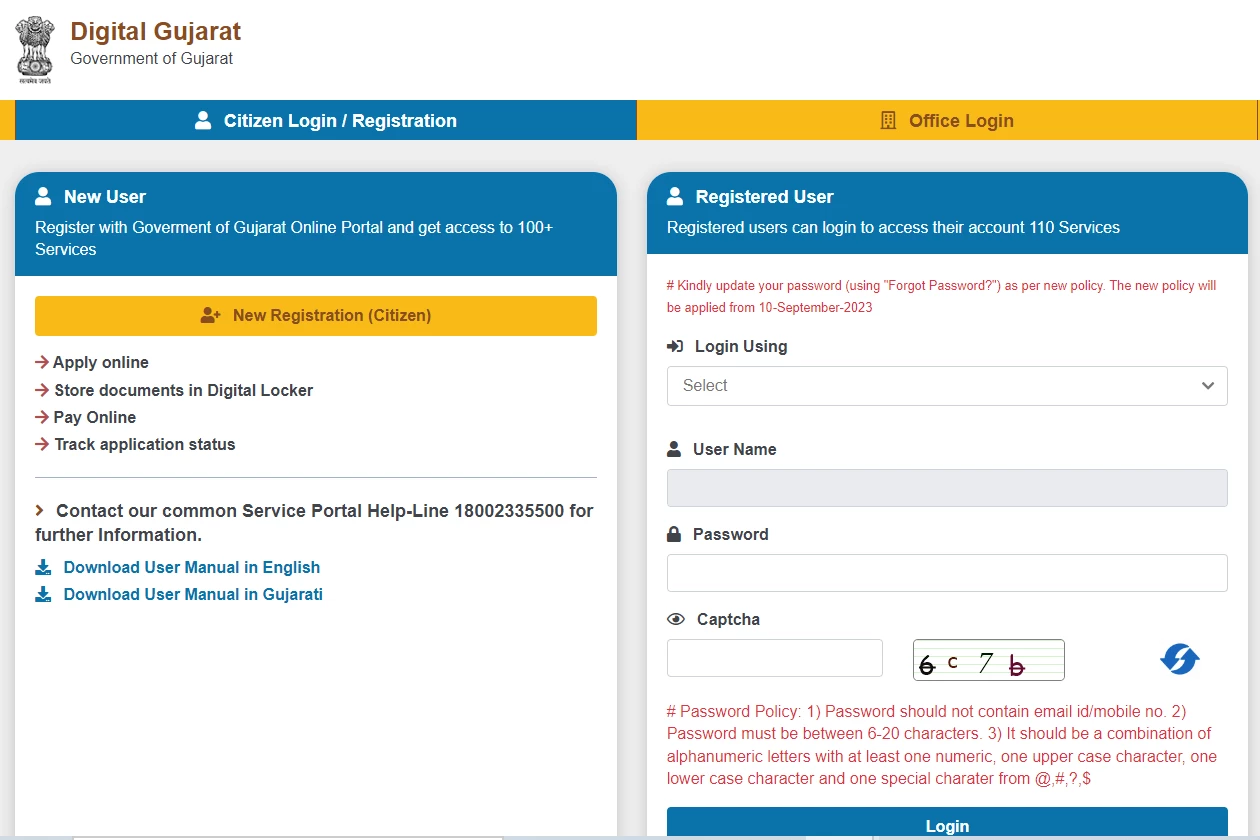The width and height of the screenshot is (1260, 840).
Task: Click the New User header icon
Action: tap(43, 197)
